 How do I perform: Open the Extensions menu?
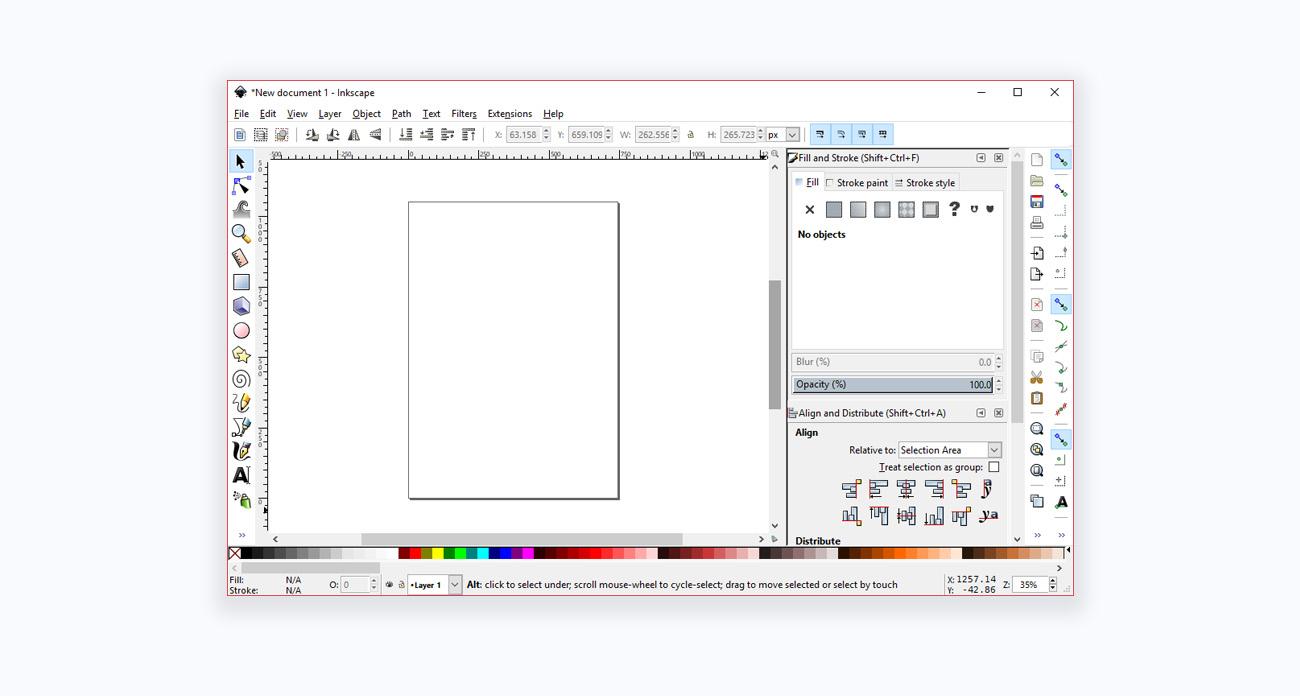tap(509, 114)
